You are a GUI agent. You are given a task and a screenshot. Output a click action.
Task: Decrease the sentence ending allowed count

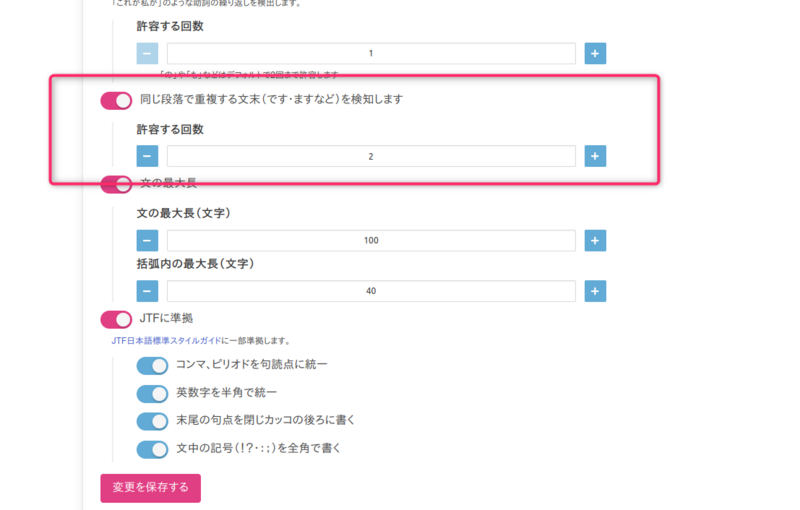(147, 156)
